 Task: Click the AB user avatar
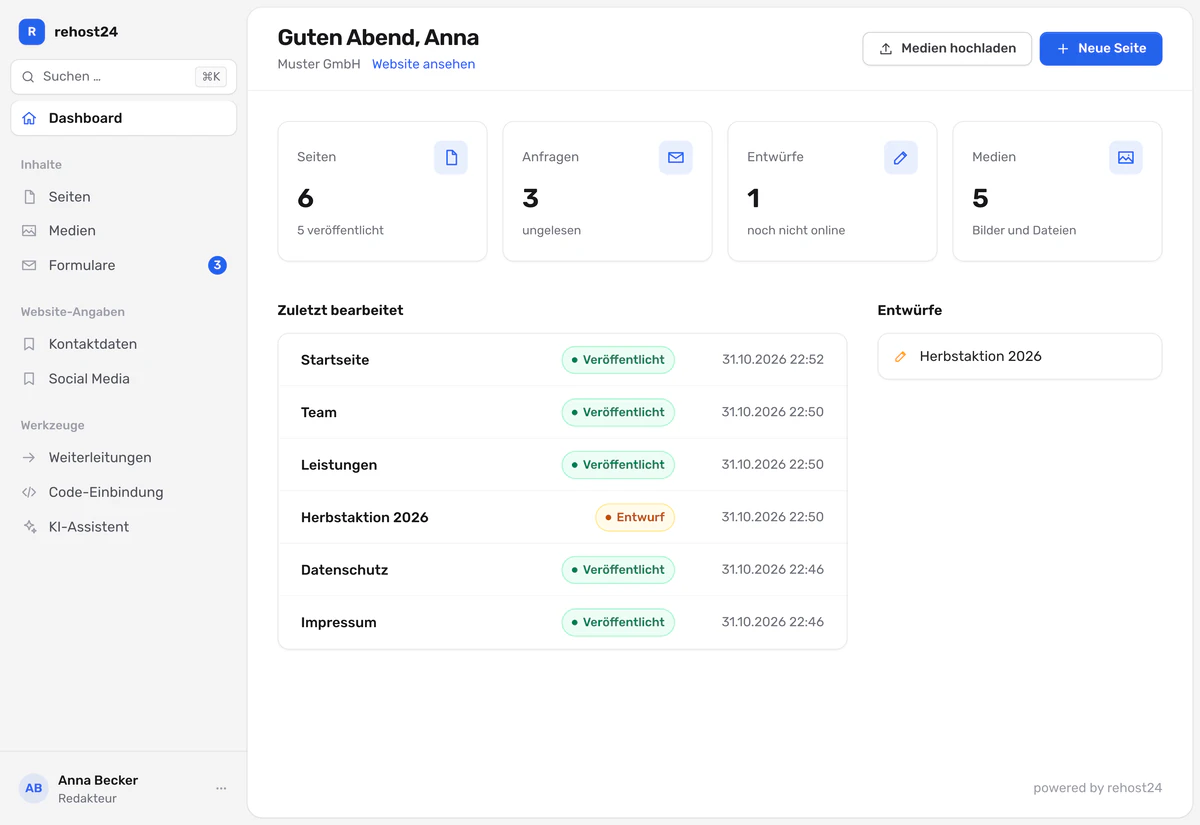tap(34, 788)
